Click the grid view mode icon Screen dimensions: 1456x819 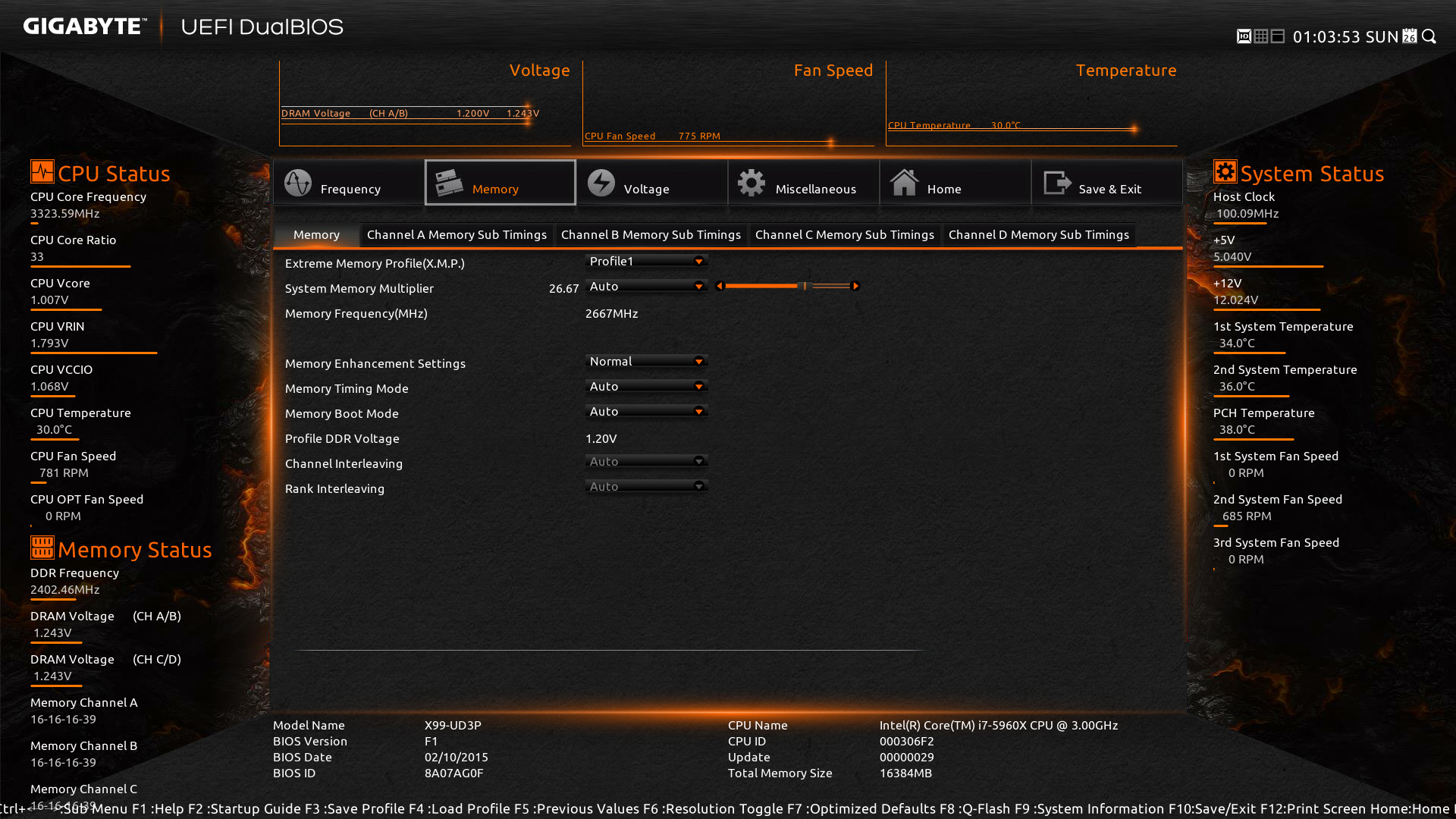coord(1260,36)
